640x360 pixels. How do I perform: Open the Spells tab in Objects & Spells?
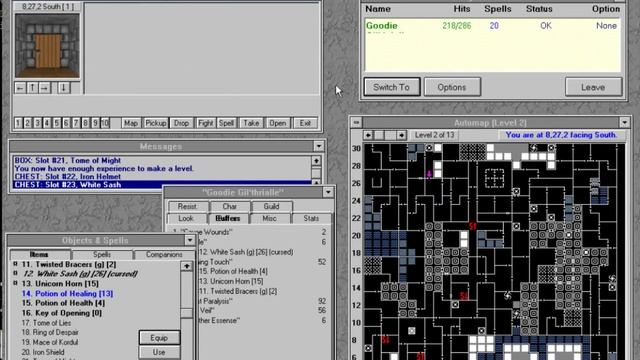pos(102,254)
